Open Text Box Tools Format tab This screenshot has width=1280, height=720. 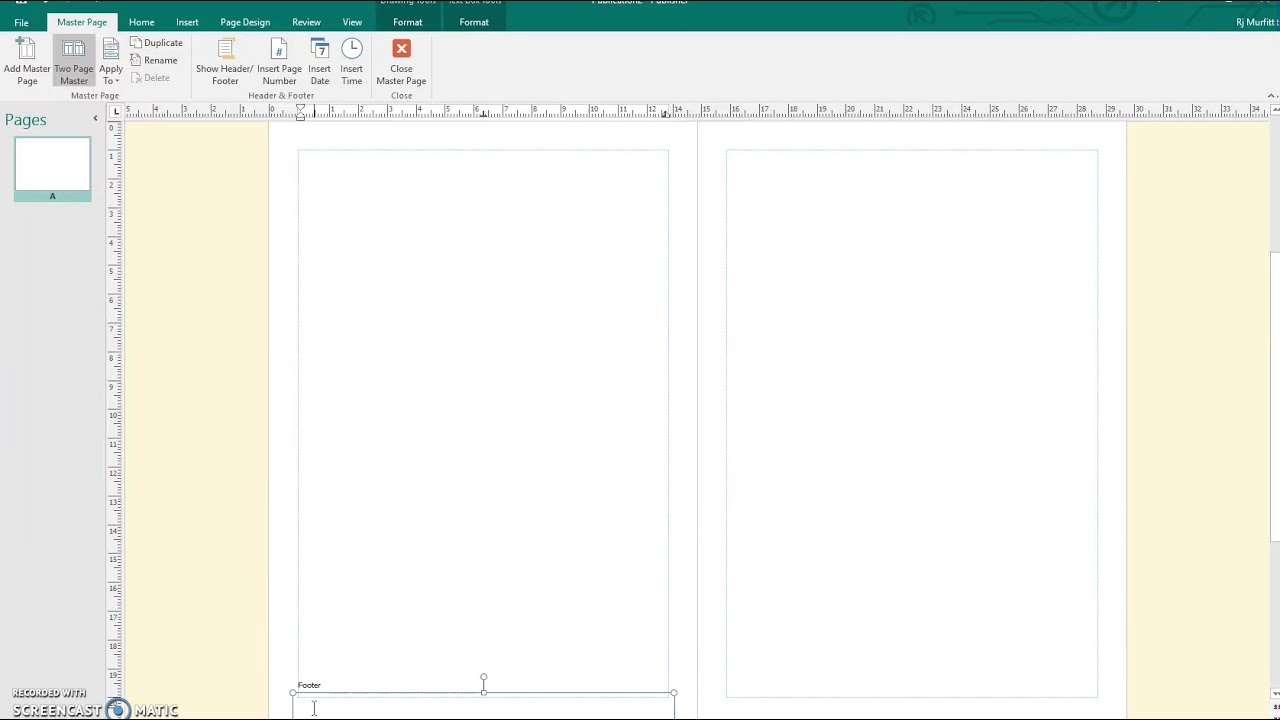[474, 22]
